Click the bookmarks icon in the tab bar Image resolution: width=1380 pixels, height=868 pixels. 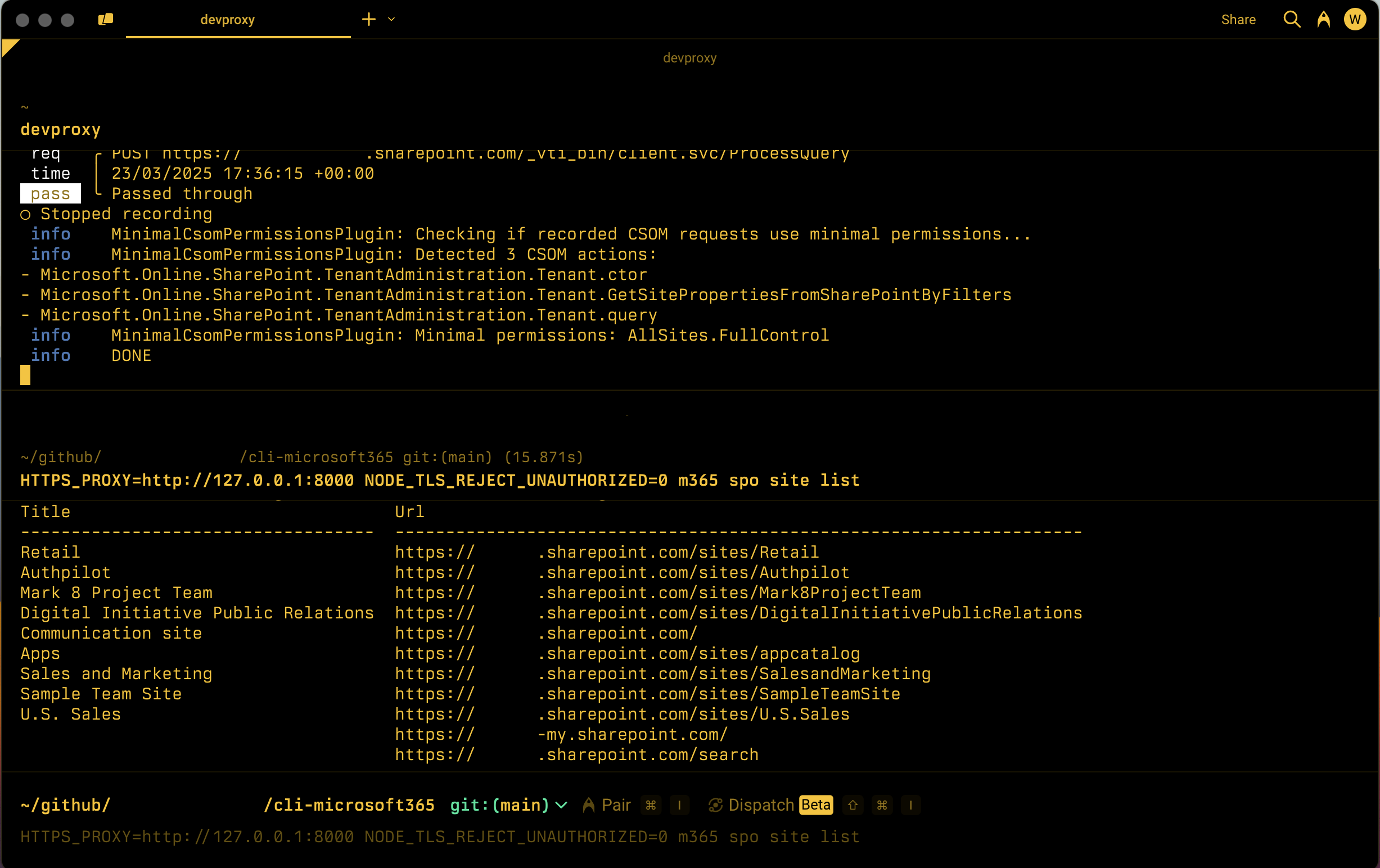[x=106, y=19]
